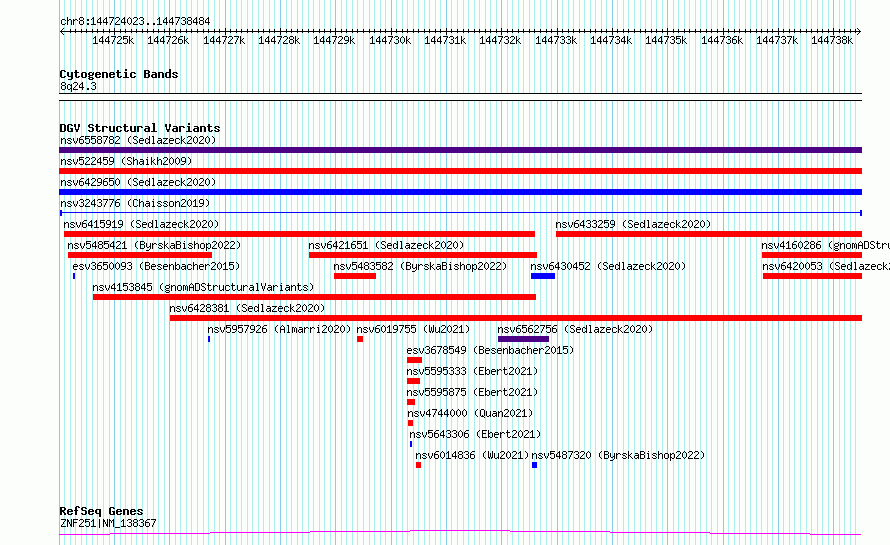Click the red nsv522459 variant bar
The height and width of the screenshot is (545, 890).
[x=460, y=171]
